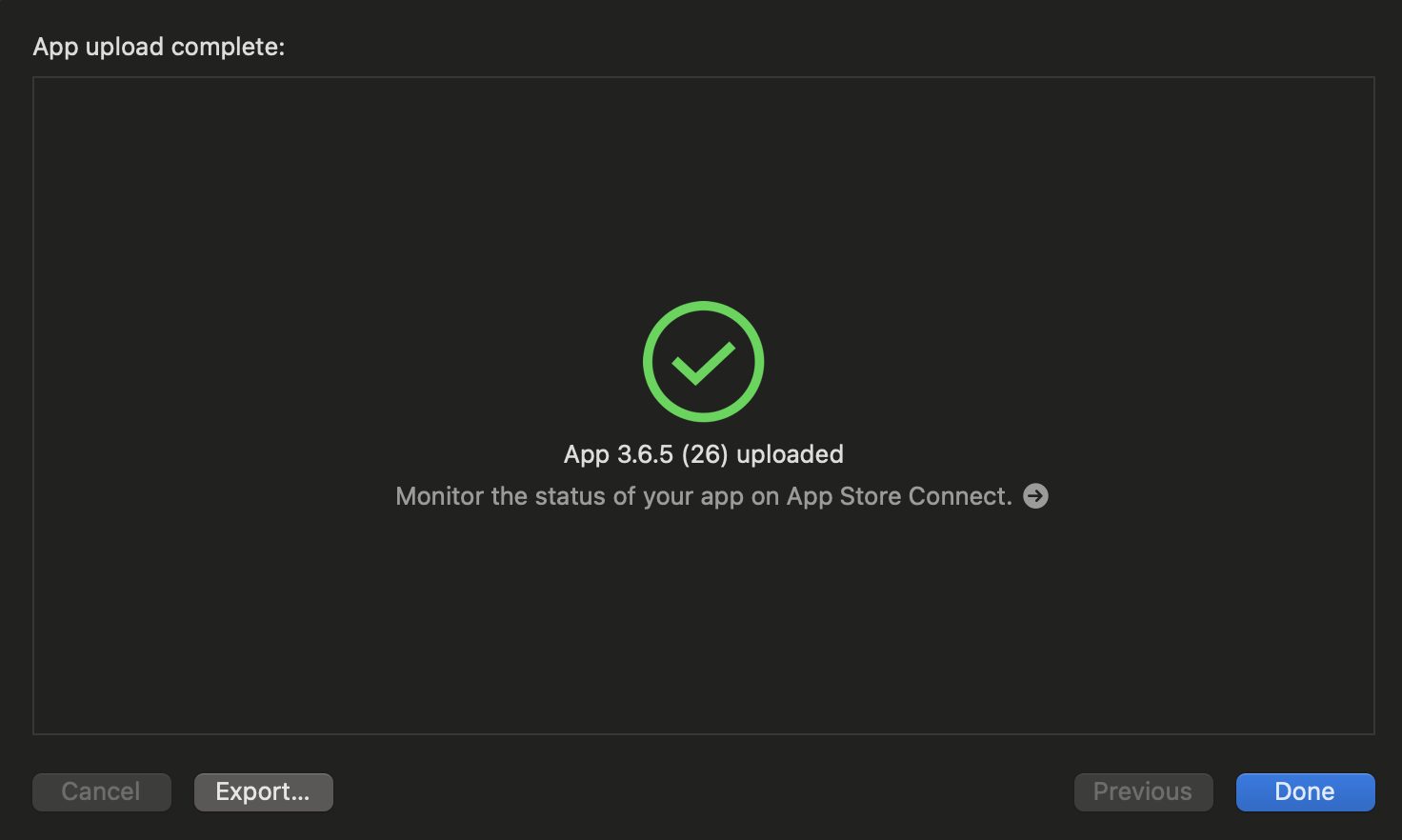Click the Previous button

(1143, 791)
